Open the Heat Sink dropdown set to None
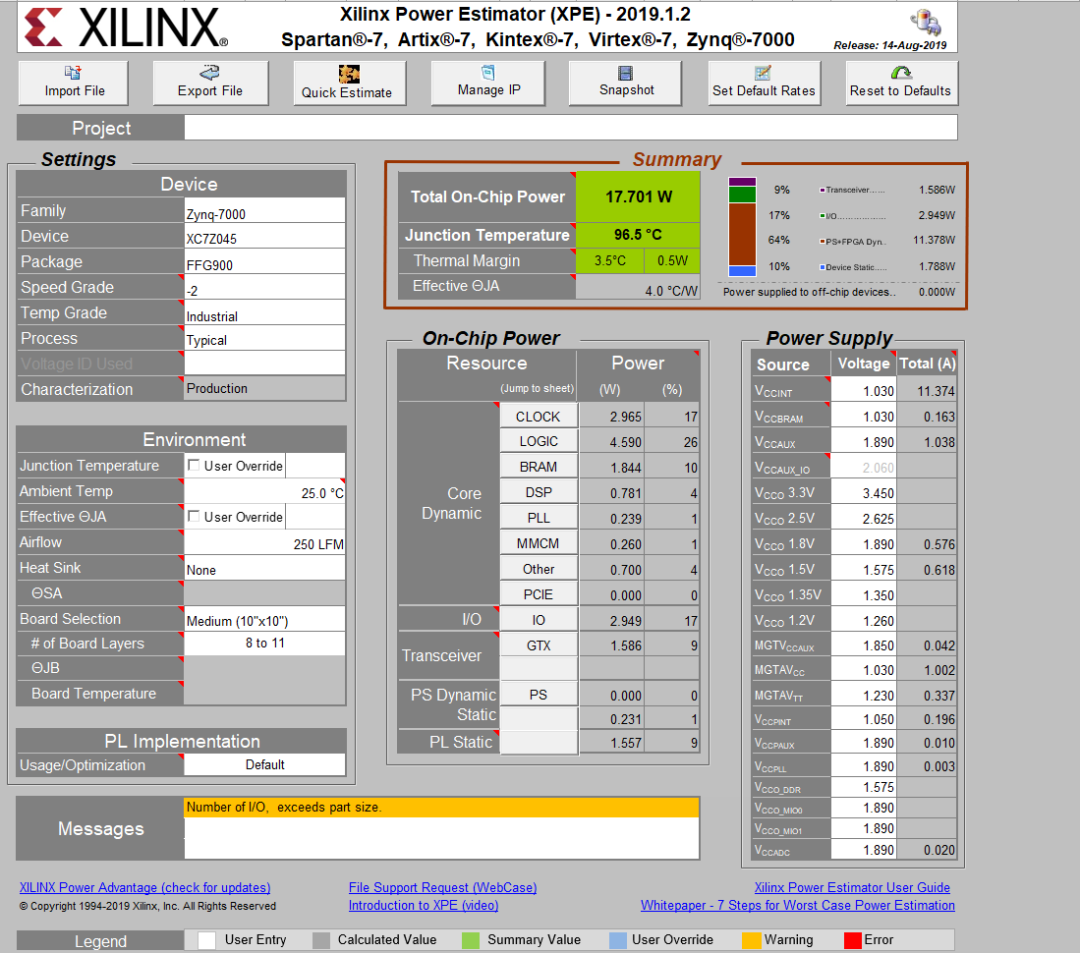This screenshot has height=953, width=1080. 264,568
